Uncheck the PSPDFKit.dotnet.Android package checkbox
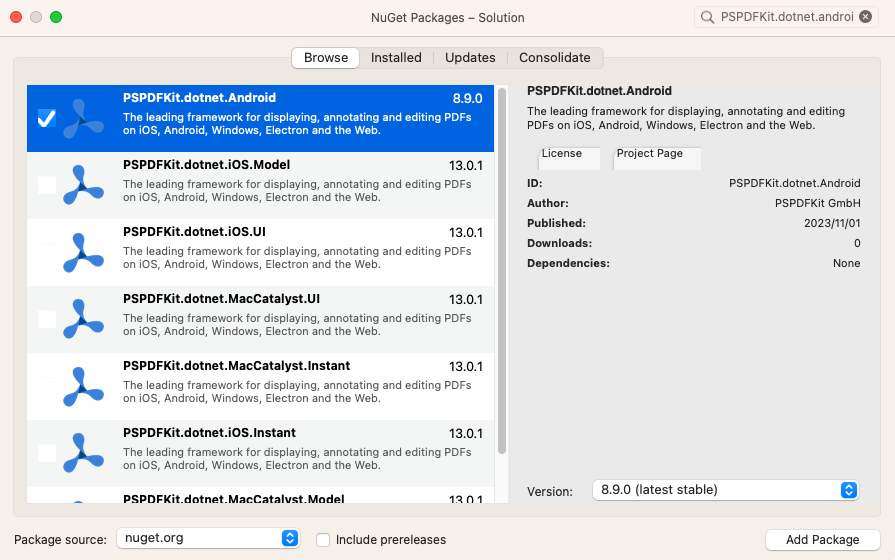The image size is (895, 560). click(47, 118)
